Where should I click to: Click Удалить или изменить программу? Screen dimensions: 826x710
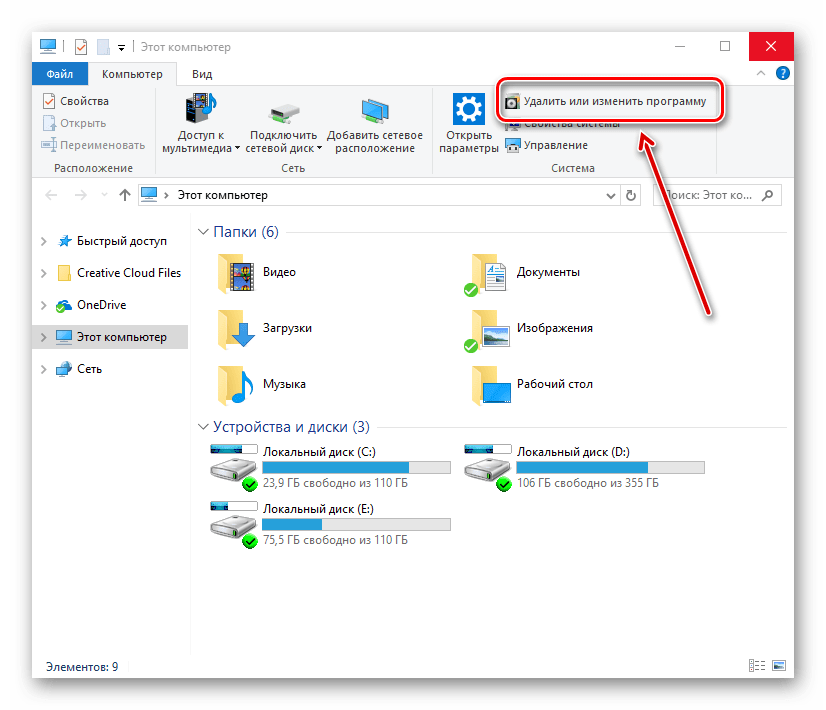(606, 101)
